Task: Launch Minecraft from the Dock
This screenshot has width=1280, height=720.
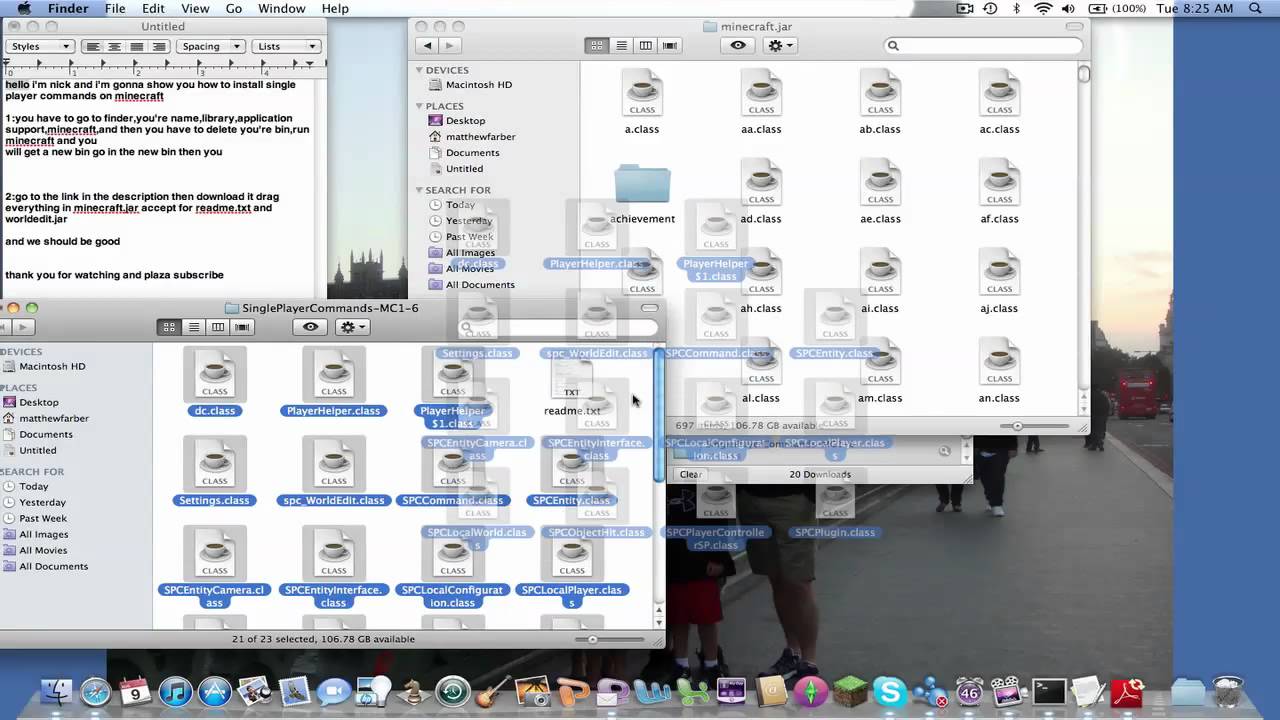Action: coord(850,692)
